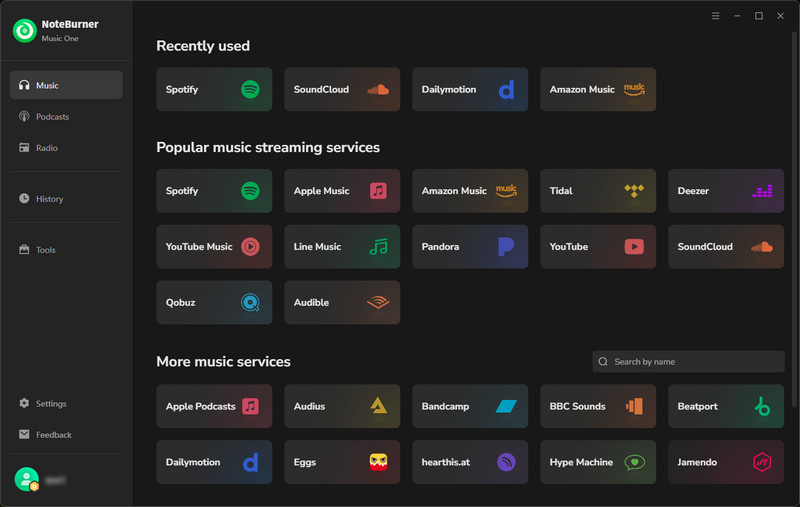
Task: Select Line Music service card
Action: [342, 246]
